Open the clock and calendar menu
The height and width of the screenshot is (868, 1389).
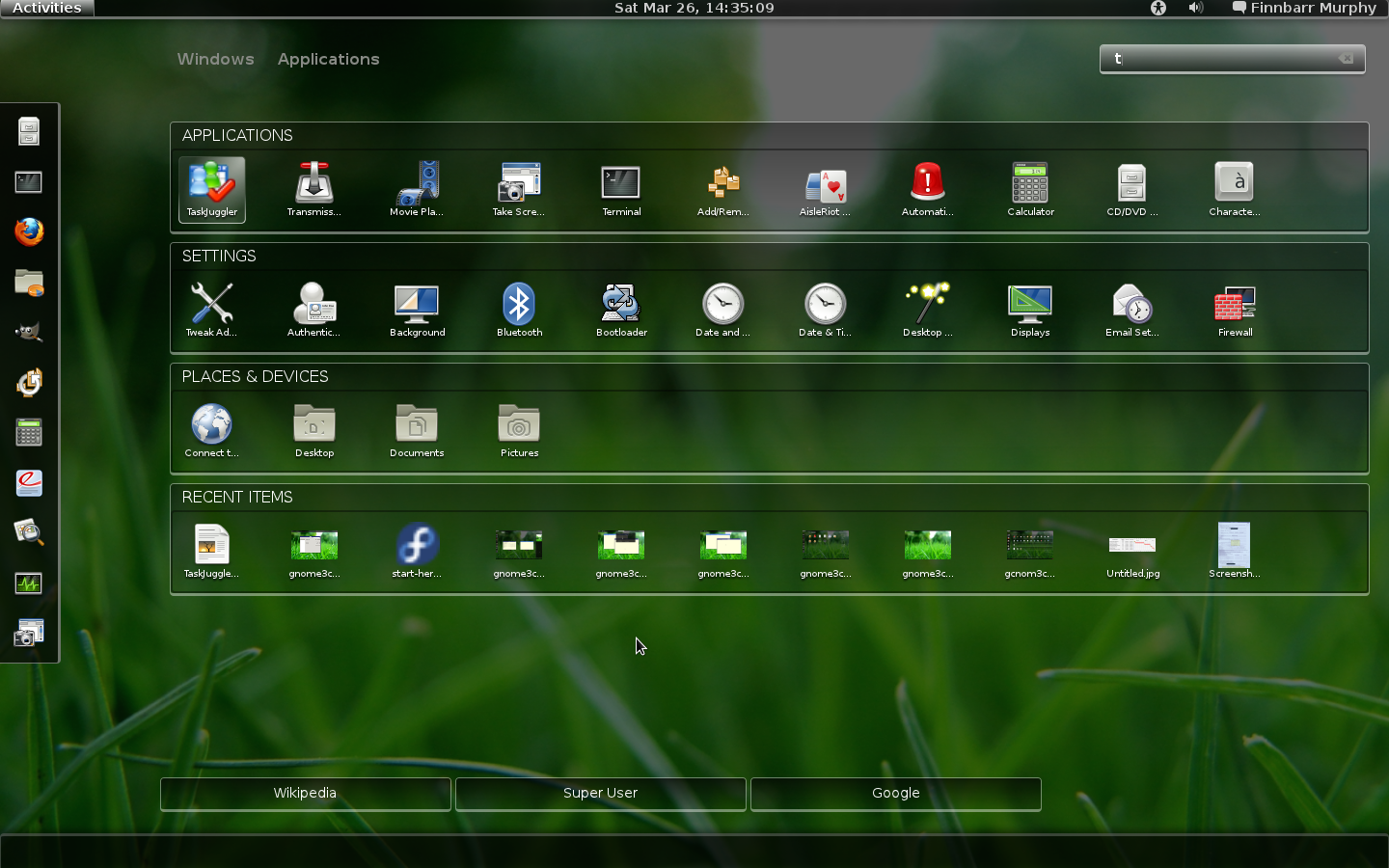pos(694,8)
